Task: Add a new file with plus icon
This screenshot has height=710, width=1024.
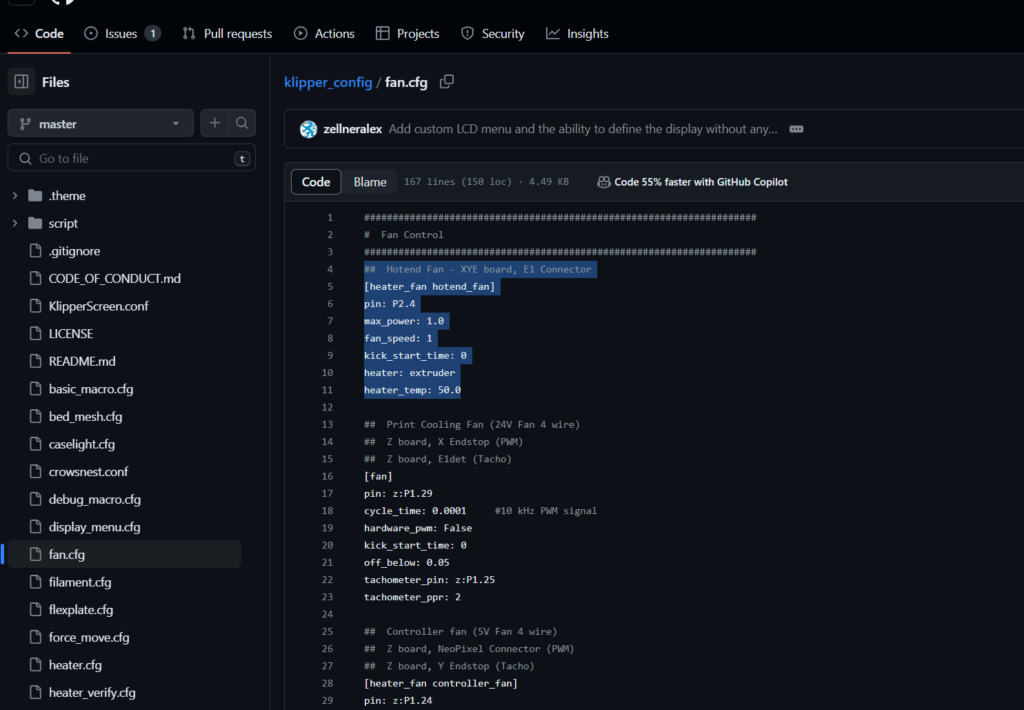Action: coord(215,123)
